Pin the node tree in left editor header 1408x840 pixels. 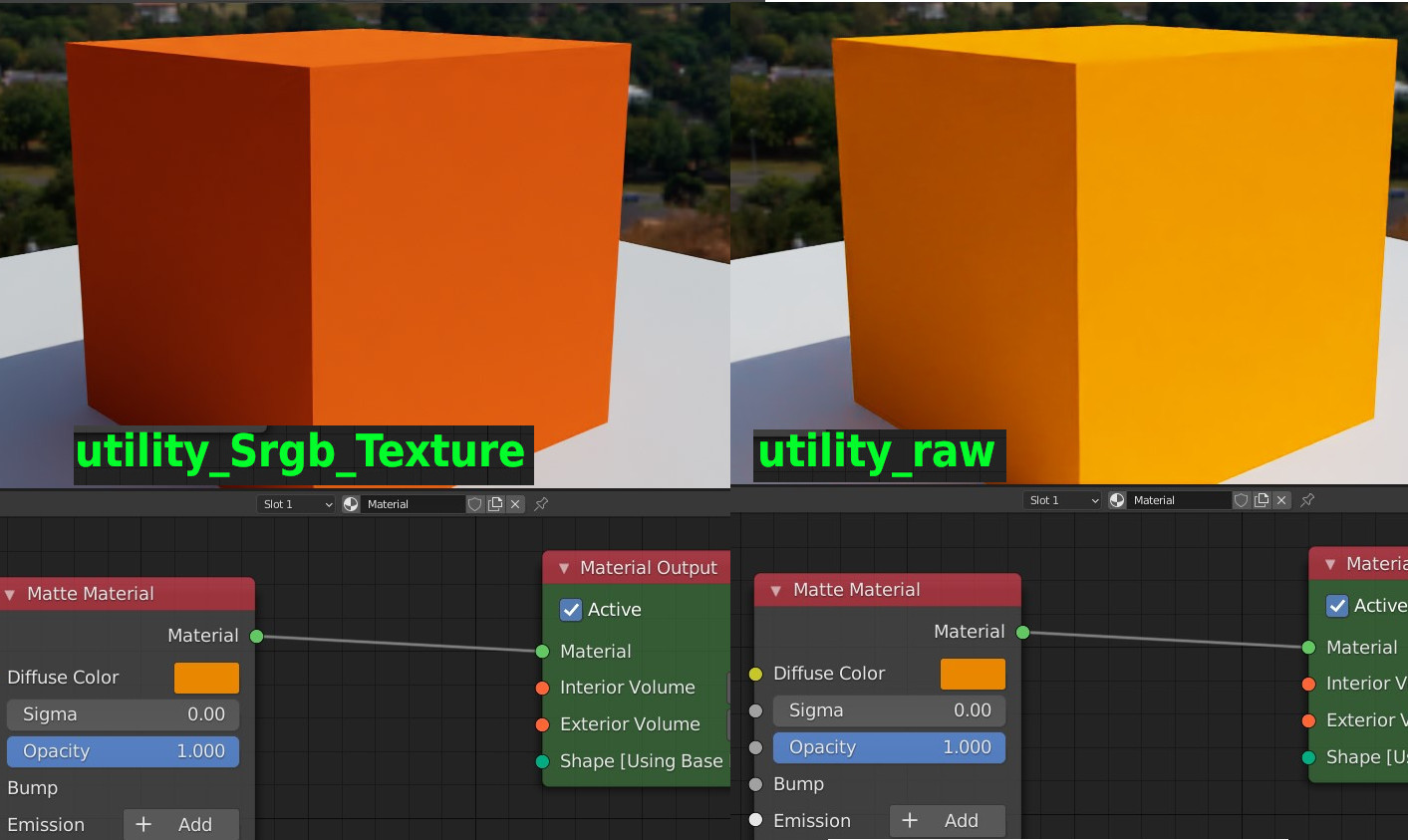pyautogui.click(x=541, y=504)
